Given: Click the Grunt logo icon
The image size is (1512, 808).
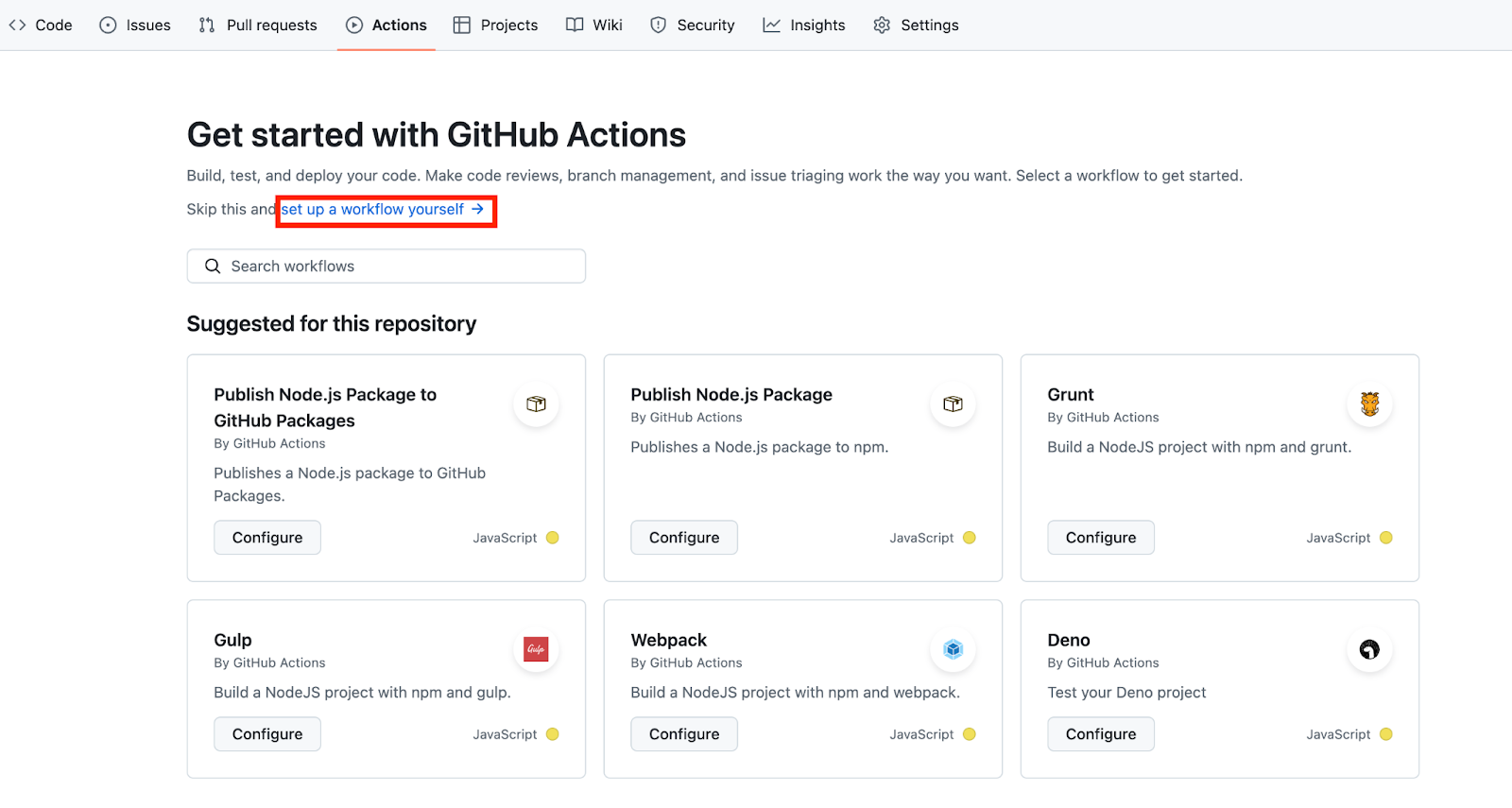Looking at the screenshot, I should [1369, 404].
